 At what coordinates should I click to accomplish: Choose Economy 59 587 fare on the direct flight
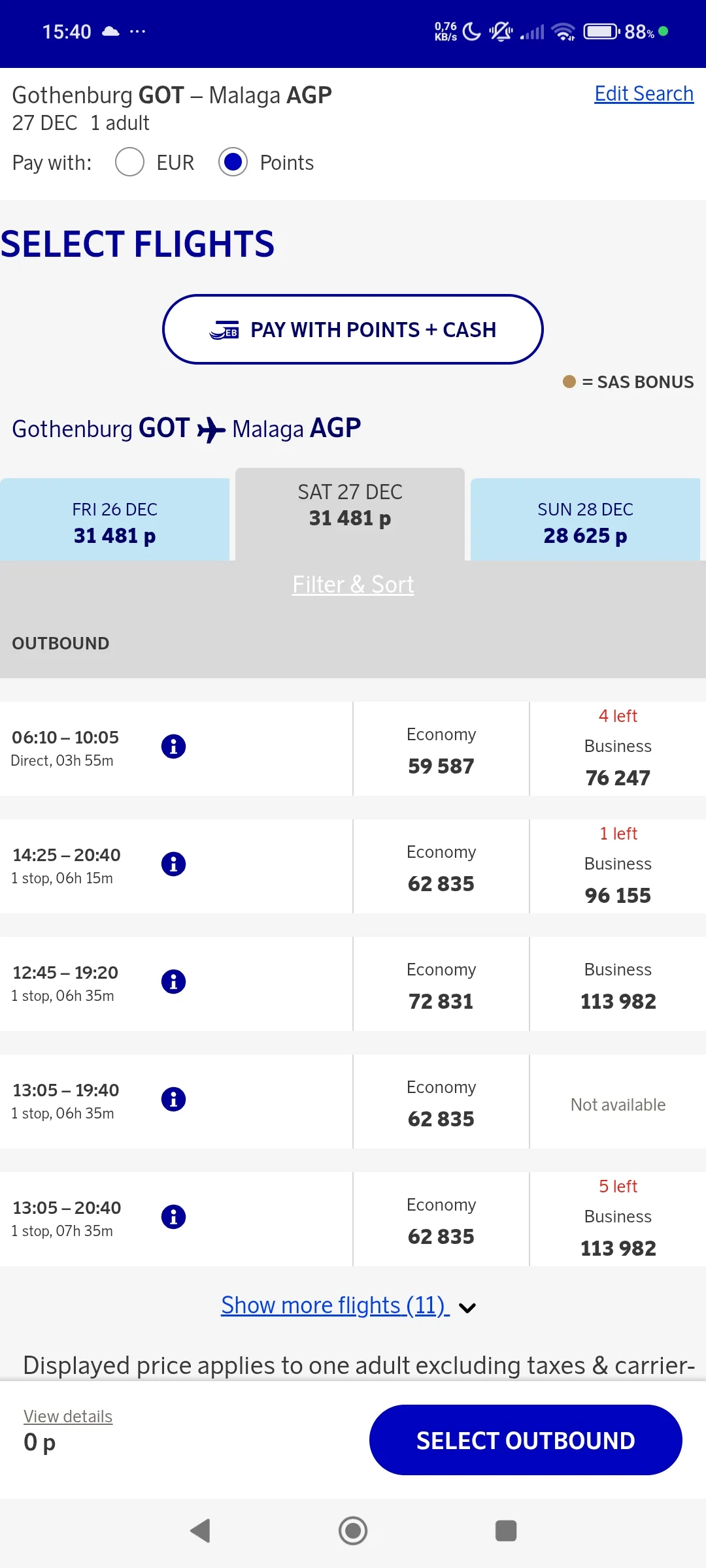[x=441, y=750]
